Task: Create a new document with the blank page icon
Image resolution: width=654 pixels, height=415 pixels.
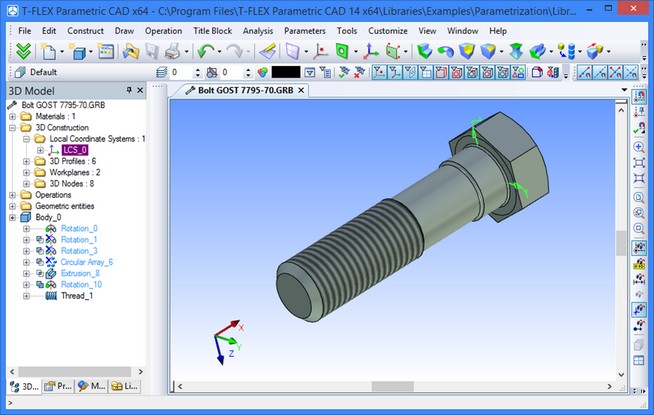Action: (x=48, y=51)
